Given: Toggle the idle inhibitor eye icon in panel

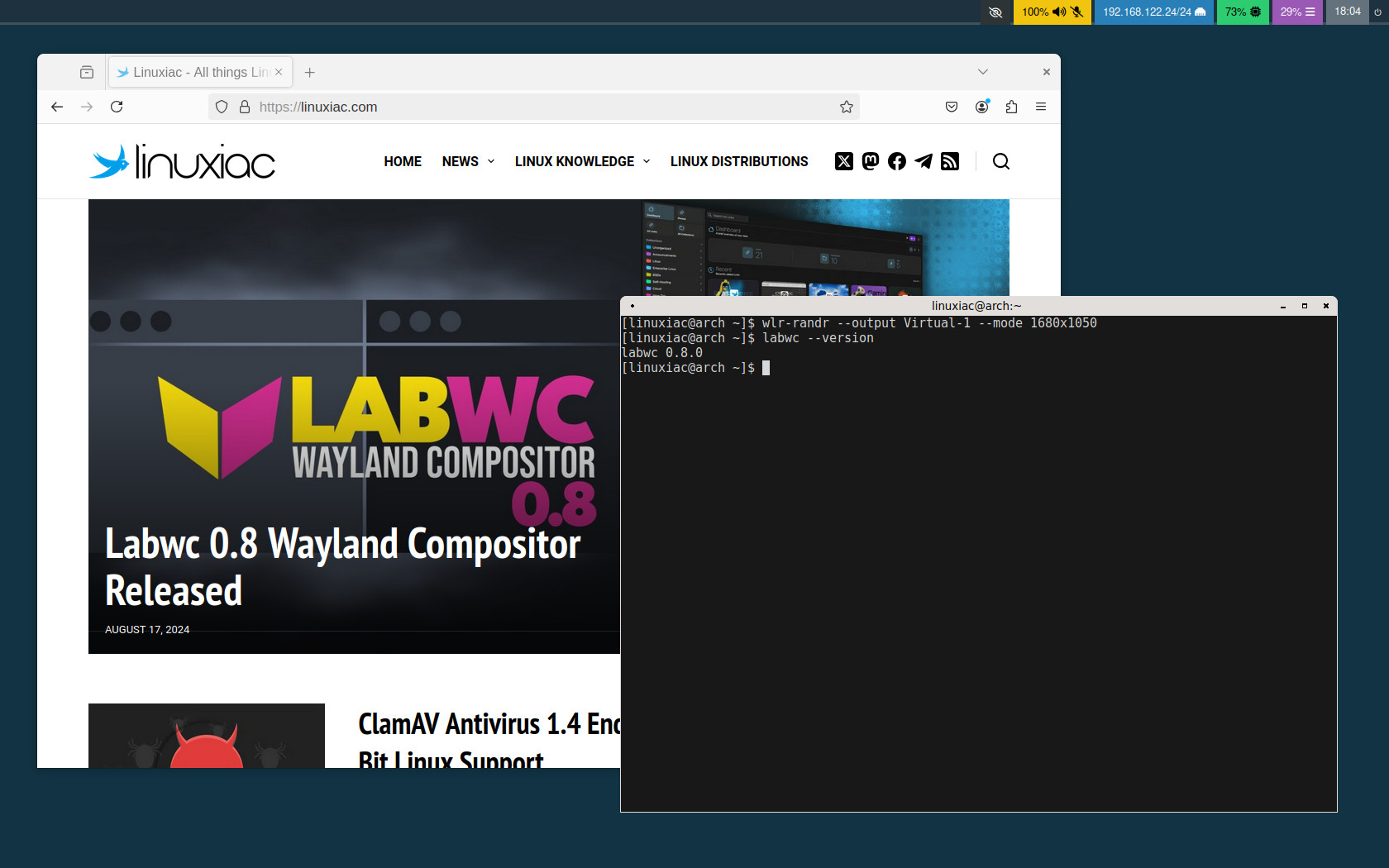Looking at the screenshot, I should coord(995,12).
